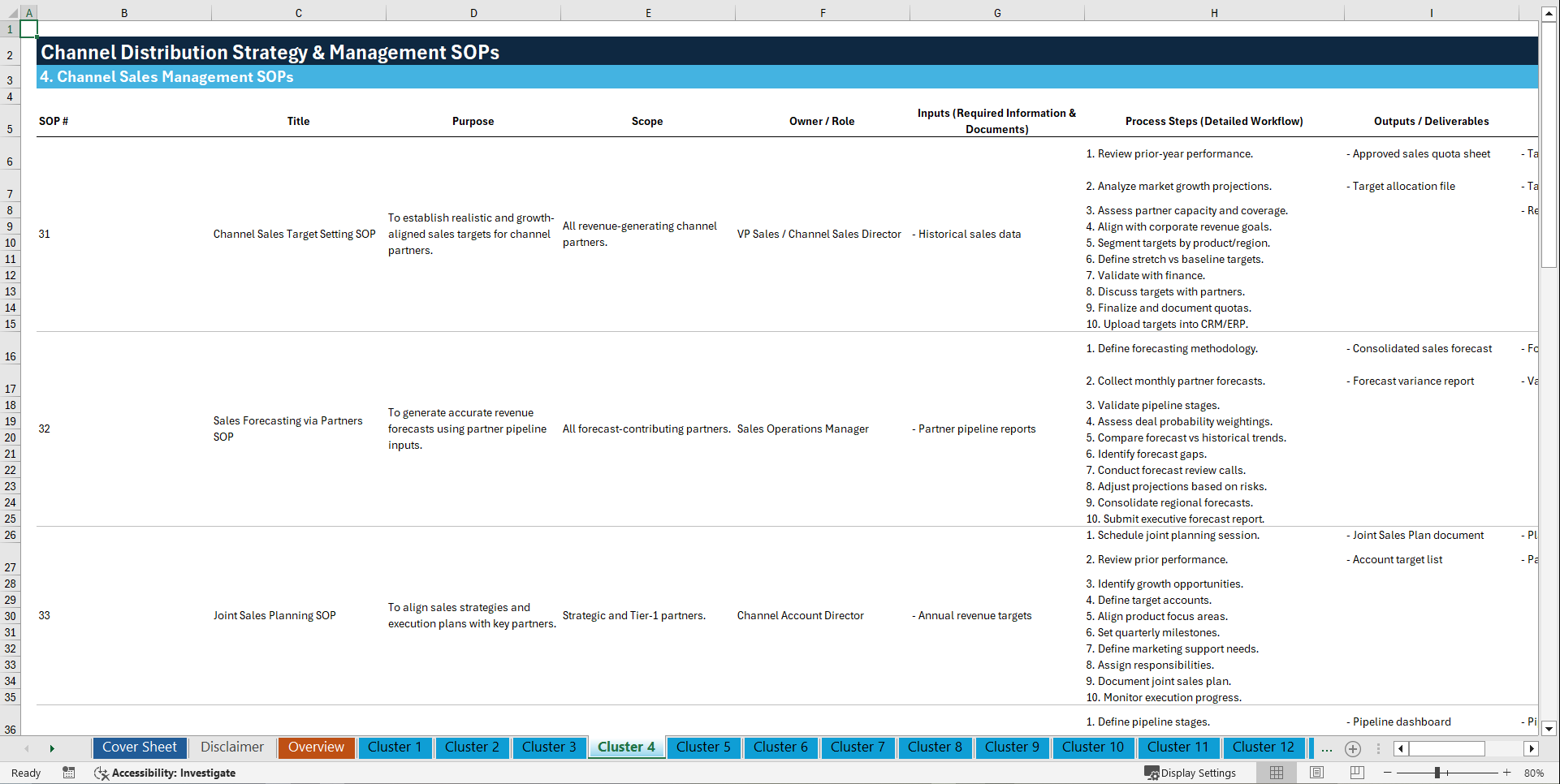Select column D by its header
The width and height of the screenshot is (1560, 784).
(473, 12)
